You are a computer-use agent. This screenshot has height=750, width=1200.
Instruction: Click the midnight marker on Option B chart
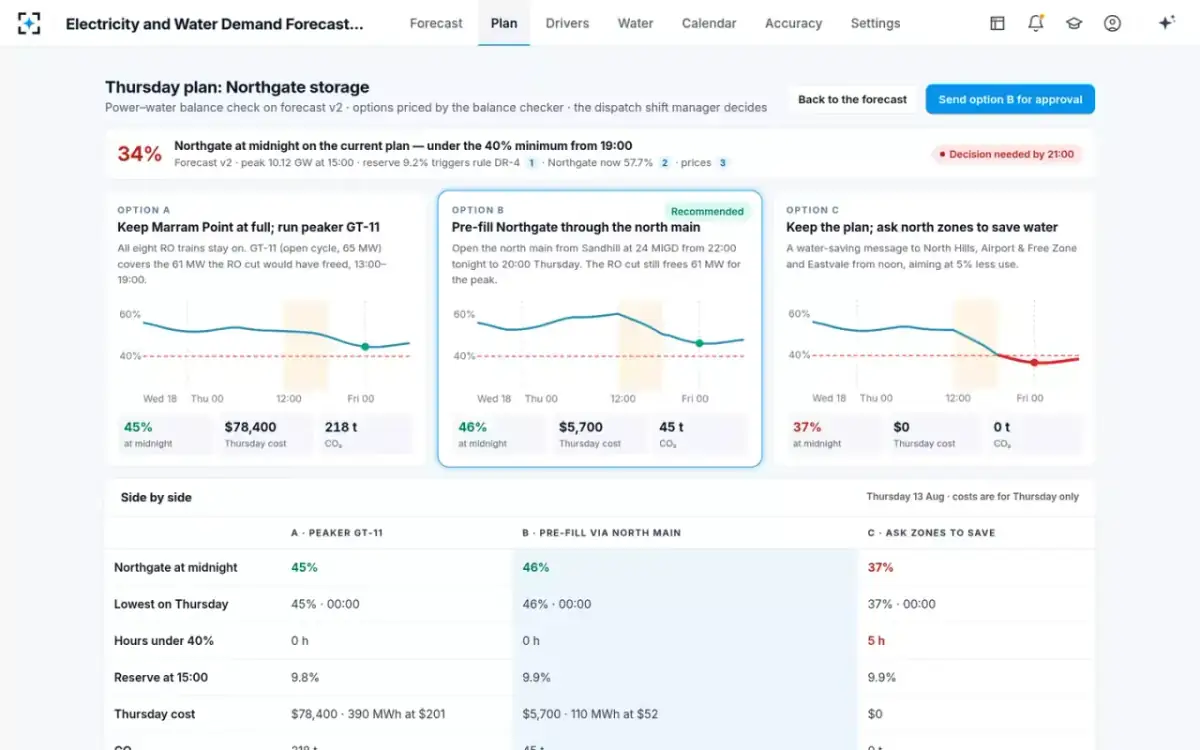click(x=699, y=343)
